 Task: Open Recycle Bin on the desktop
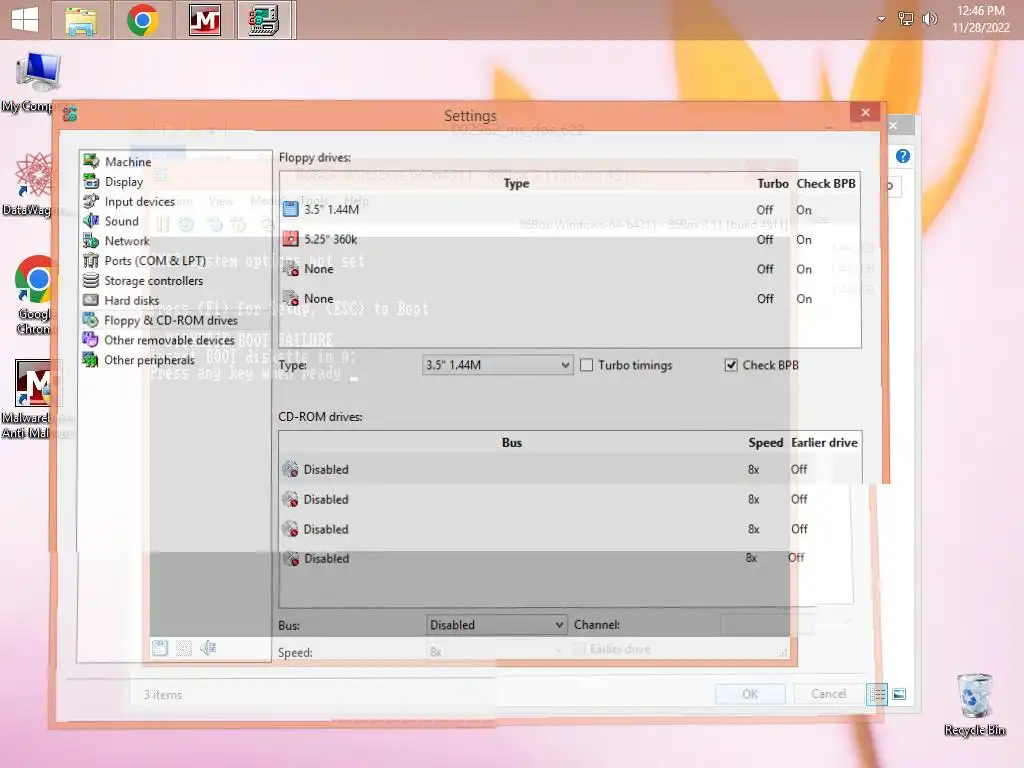(x=974, y=705)
